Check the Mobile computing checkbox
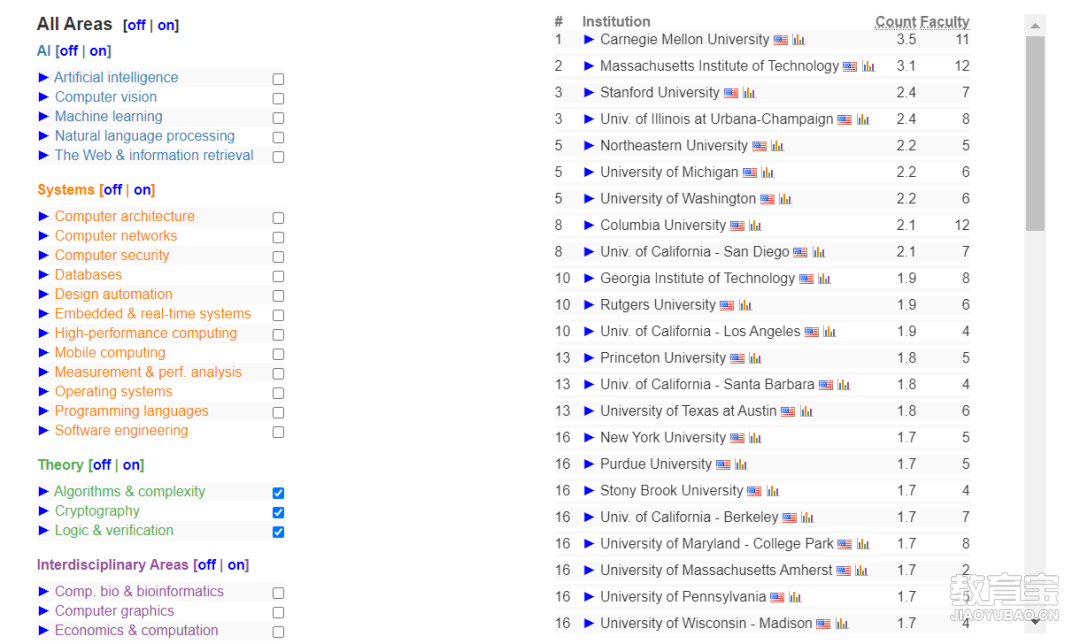 tap(278, 354)
